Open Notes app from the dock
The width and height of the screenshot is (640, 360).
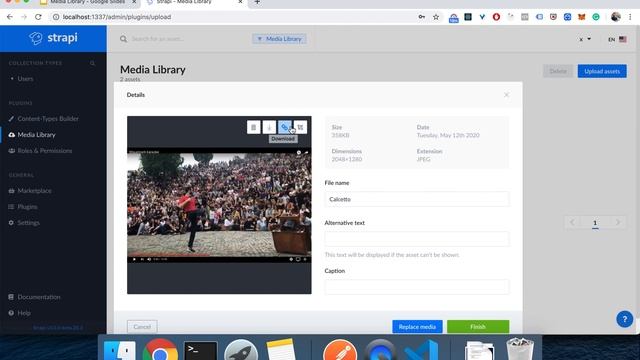click(x=281, y=350)
